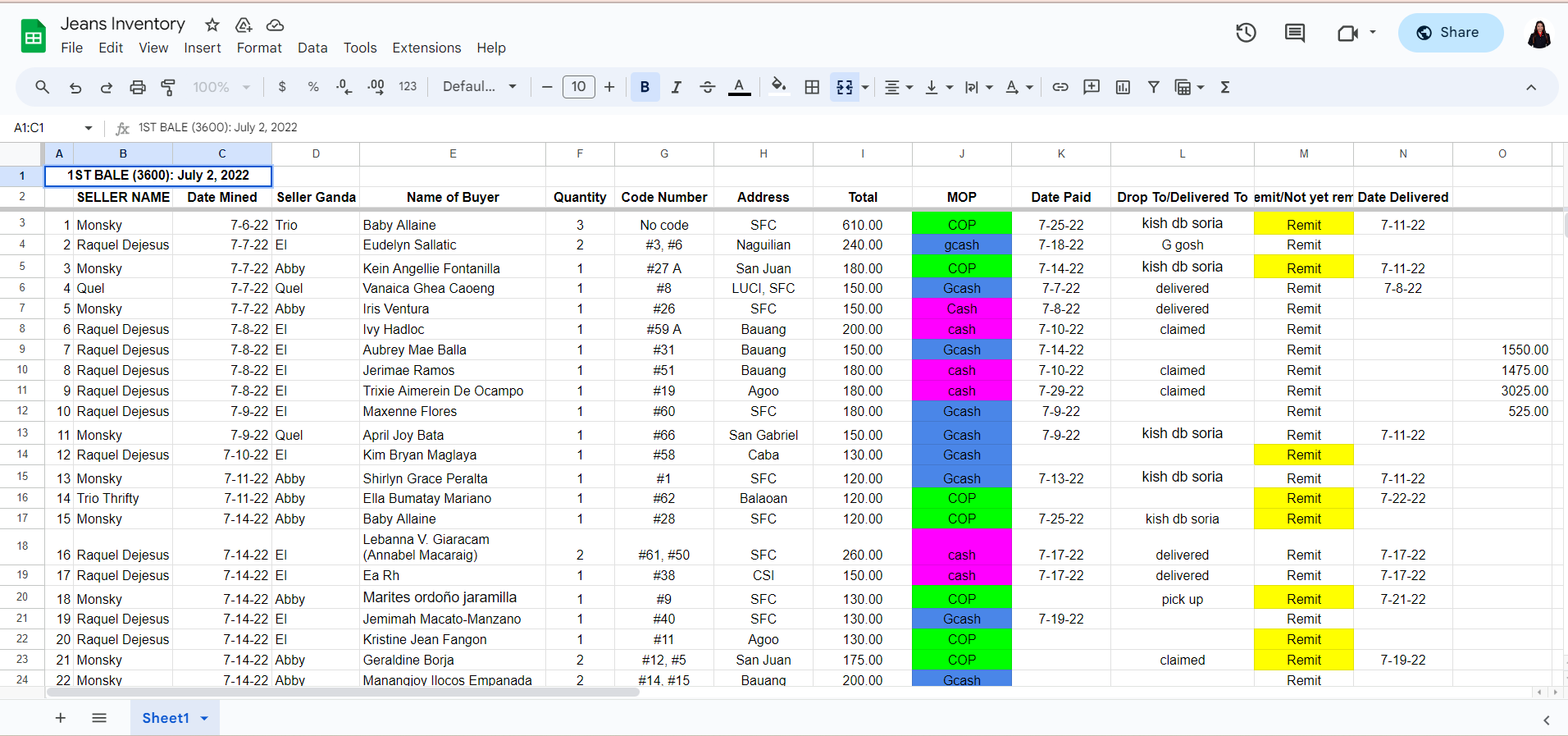The image size is (1568, 736).
Task: Open Sheet1 tab options arrow
Action: pos(204,718)
